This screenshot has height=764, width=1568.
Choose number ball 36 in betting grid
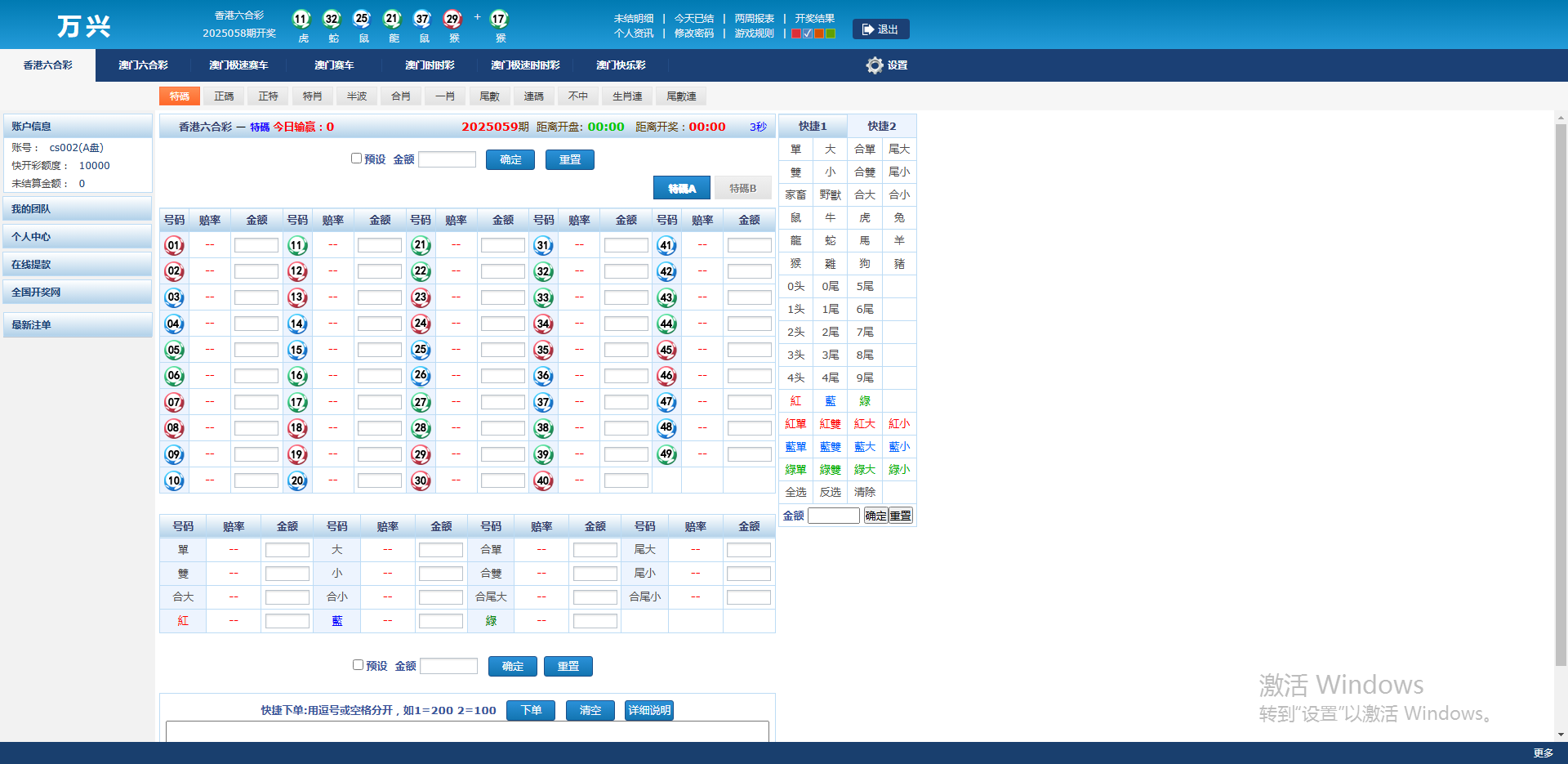pos(543,376)
